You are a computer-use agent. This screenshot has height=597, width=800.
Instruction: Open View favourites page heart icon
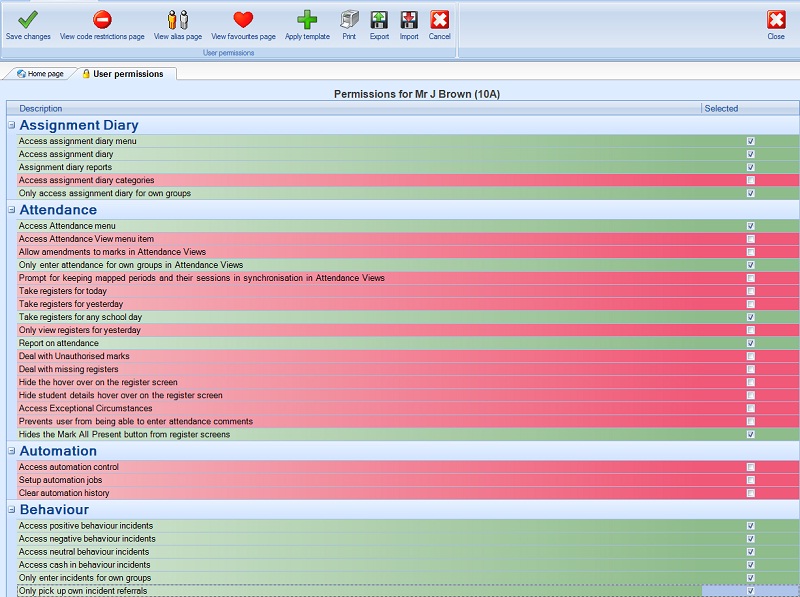tap(243, 20)
